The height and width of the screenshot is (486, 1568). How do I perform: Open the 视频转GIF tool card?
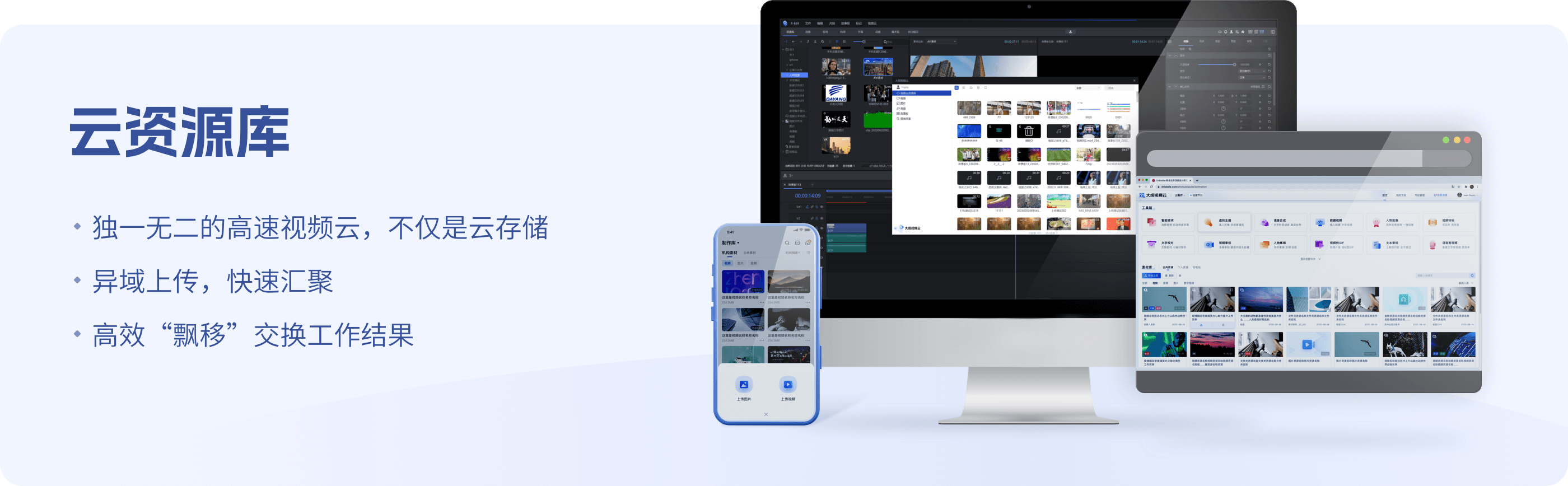click(x=1337, y=245)
